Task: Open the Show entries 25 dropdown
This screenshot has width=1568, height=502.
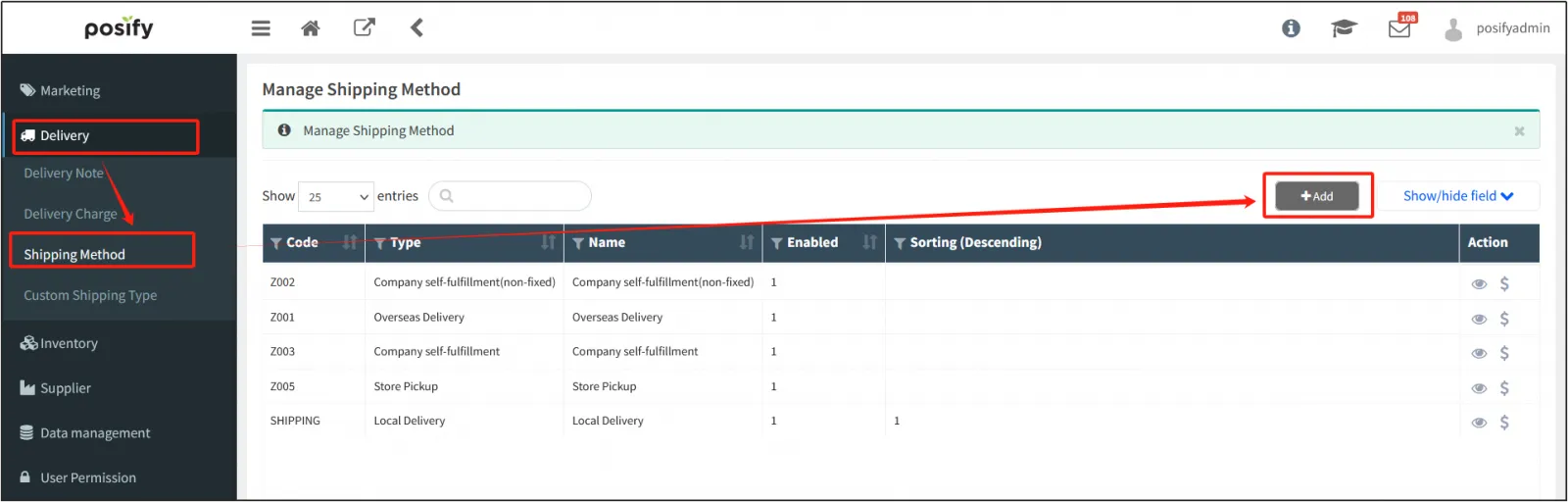Action: point(336,197)
